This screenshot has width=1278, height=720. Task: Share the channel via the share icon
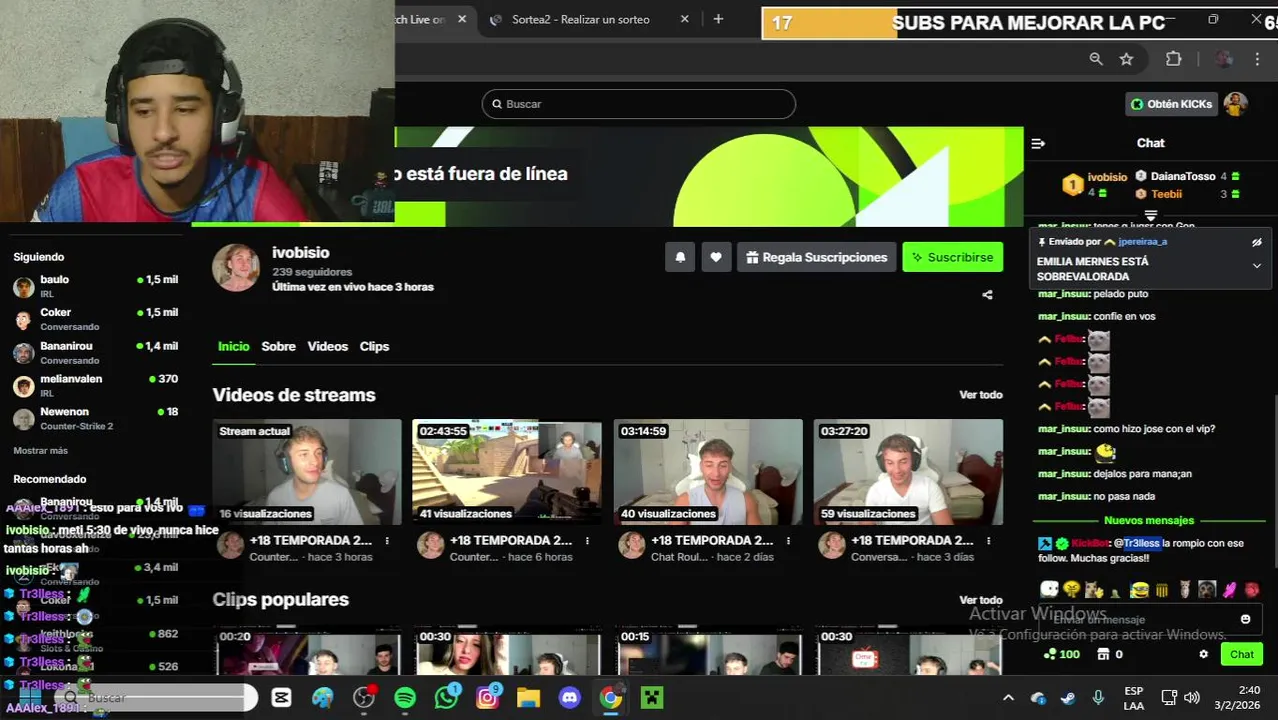(x=987, y=295)
